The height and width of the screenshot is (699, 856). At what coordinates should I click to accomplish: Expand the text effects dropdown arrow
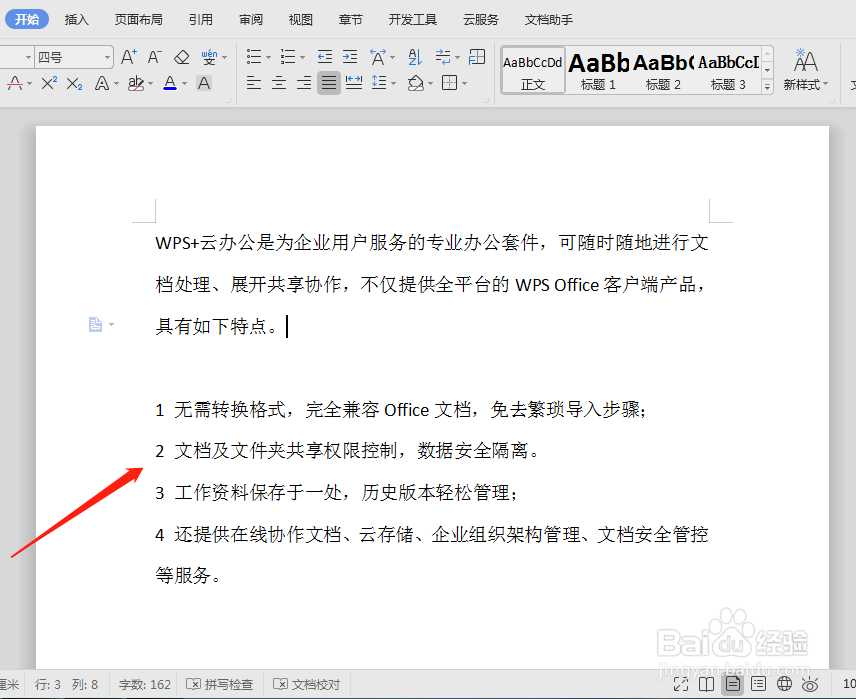(x=116, y=84)
